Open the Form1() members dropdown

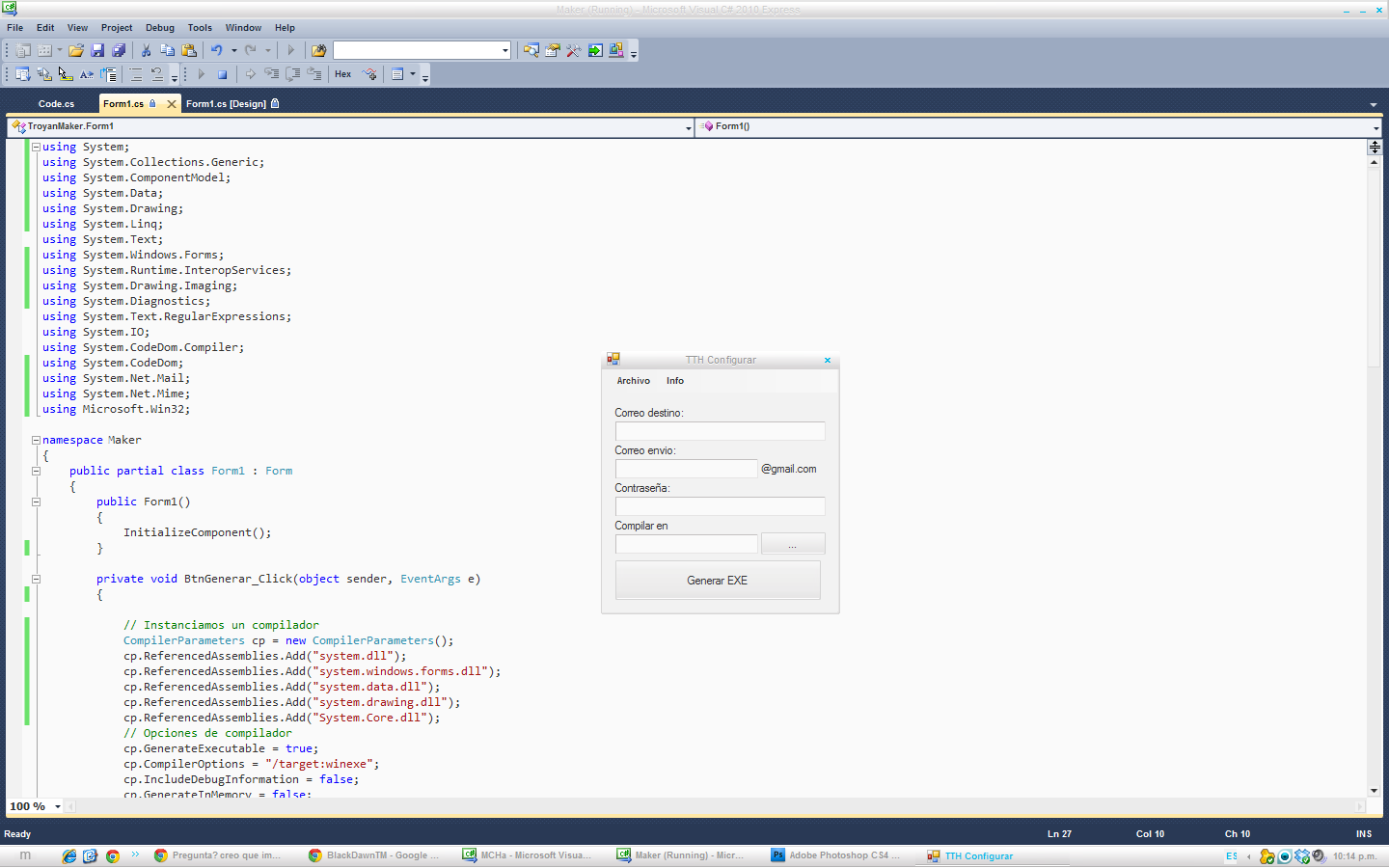[x=1376, y=127]
